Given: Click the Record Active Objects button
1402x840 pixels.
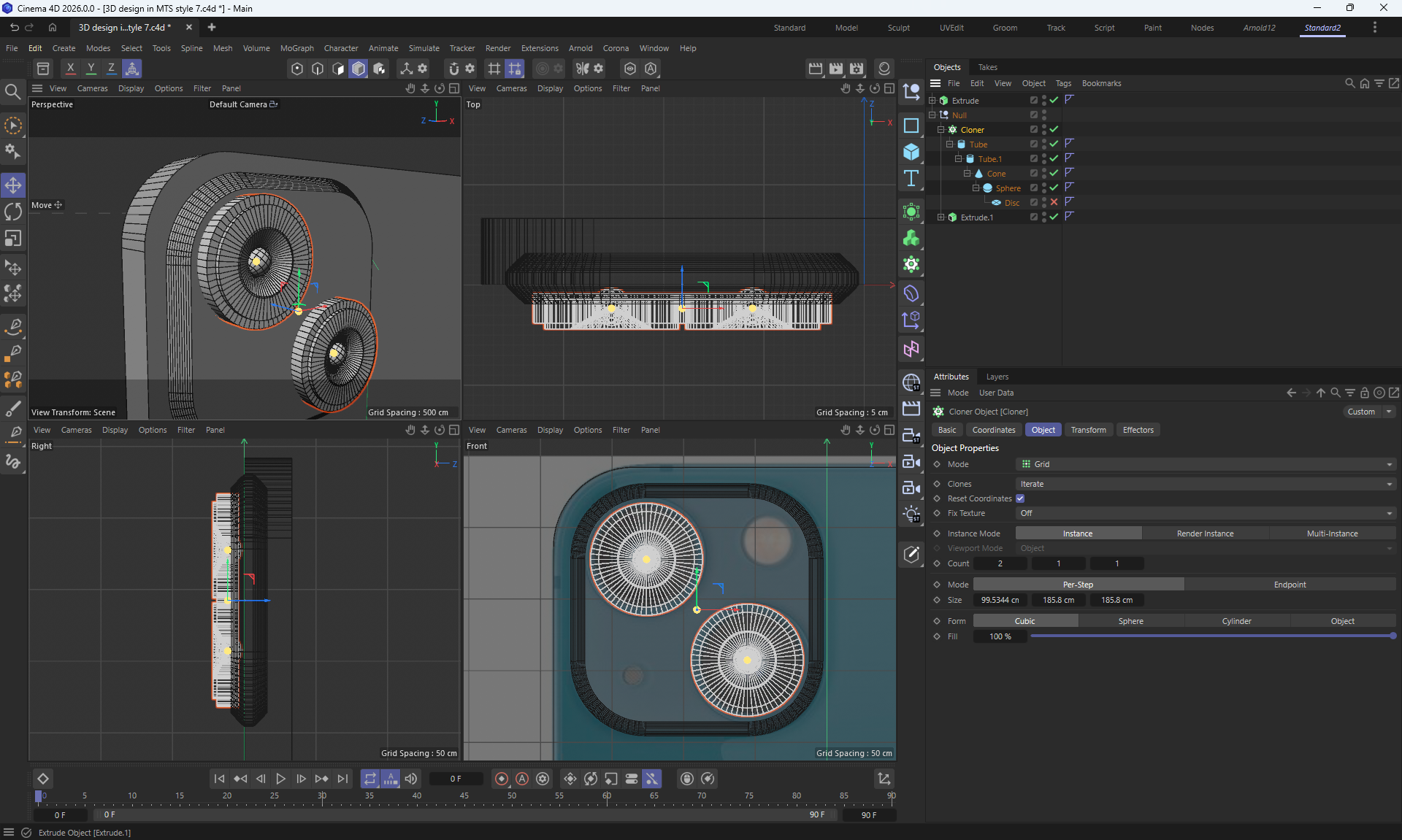Looking at the screenshot, I should (x=502, y=779).
